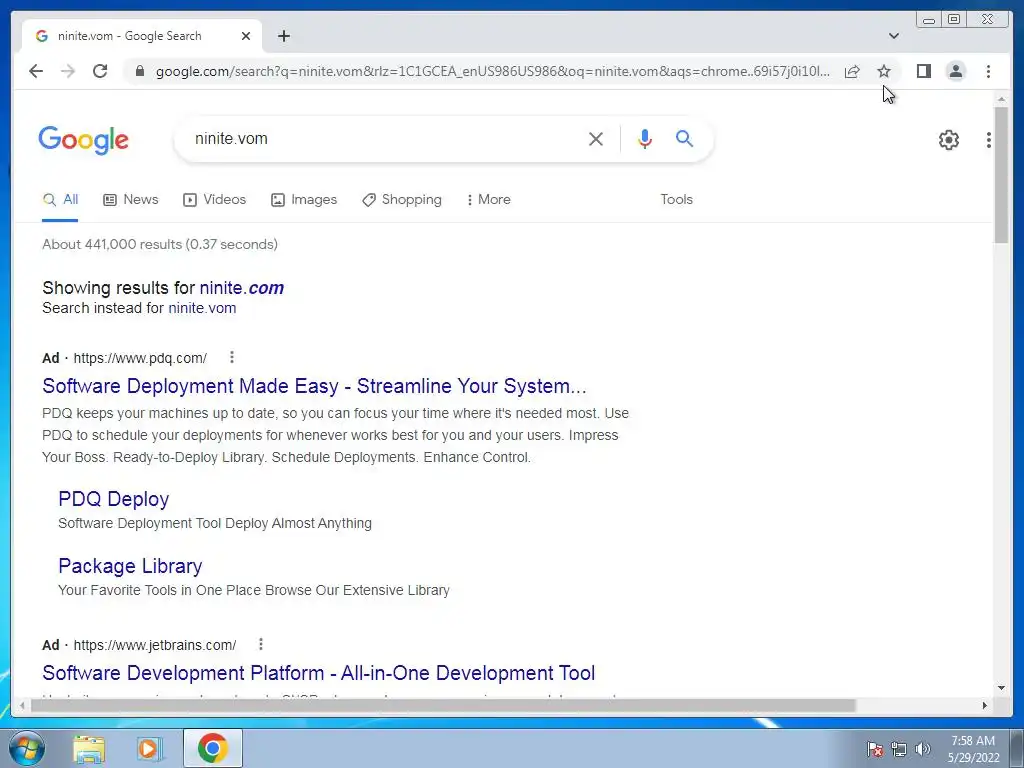Open Software Development Platform ad link

coord(319,673)
